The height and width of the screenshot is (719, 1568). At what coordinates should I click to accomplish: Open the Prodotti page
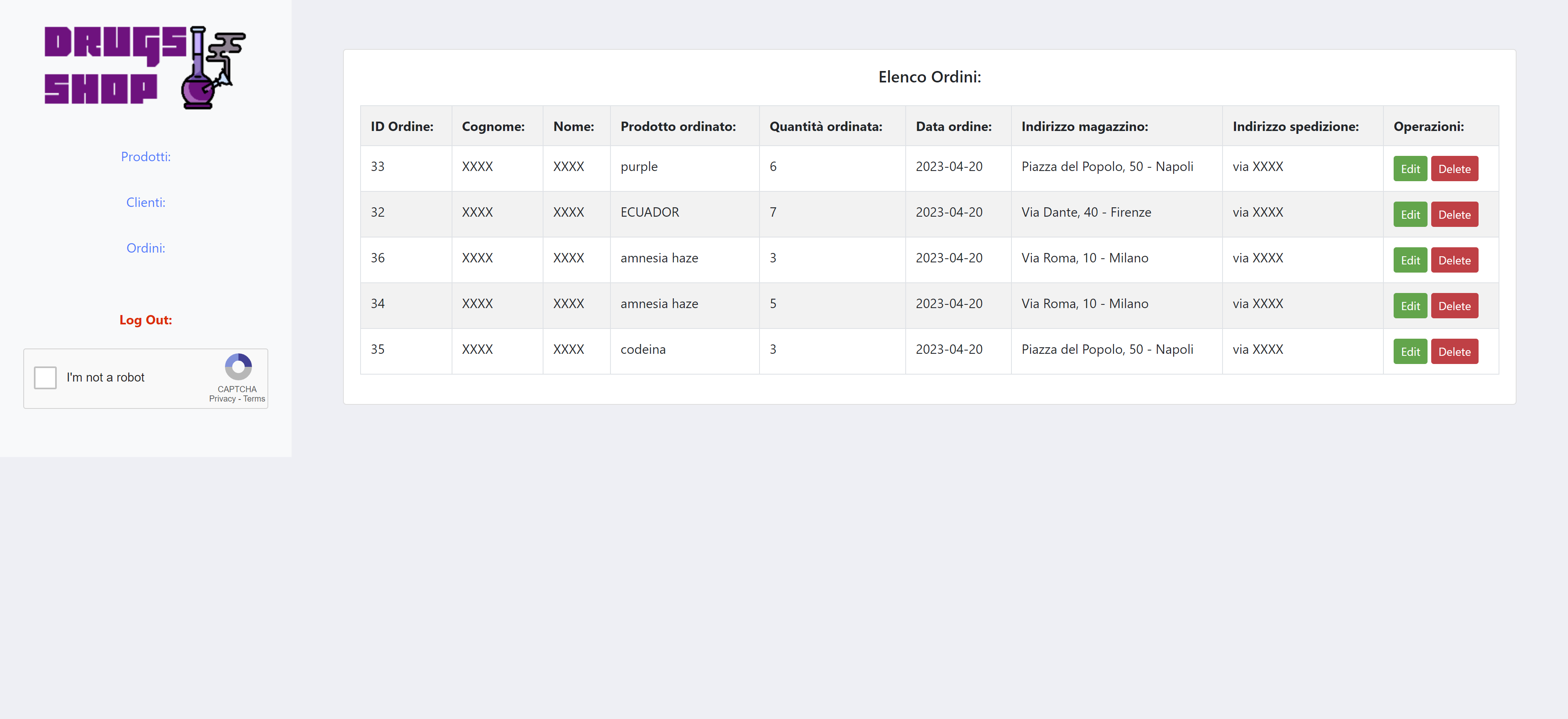click(145, 157)
